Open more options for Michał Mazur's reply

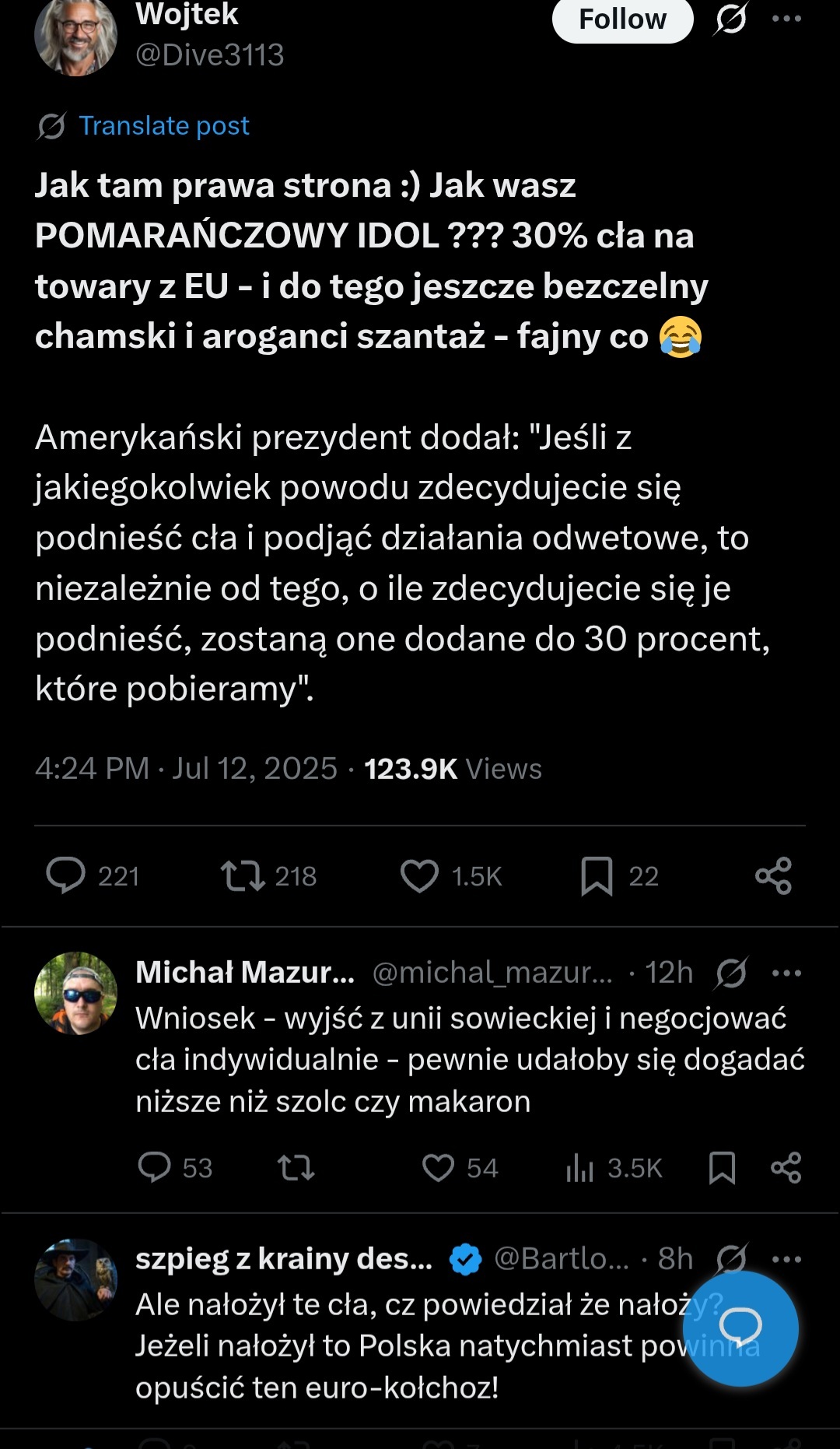(786, 973)
